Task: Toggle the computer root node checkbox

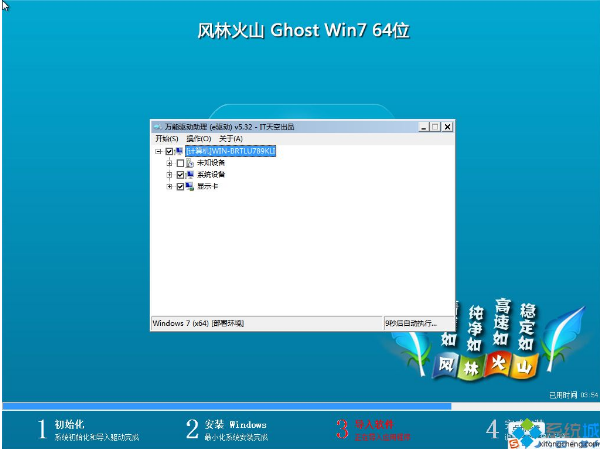Action: coord(169,152)
